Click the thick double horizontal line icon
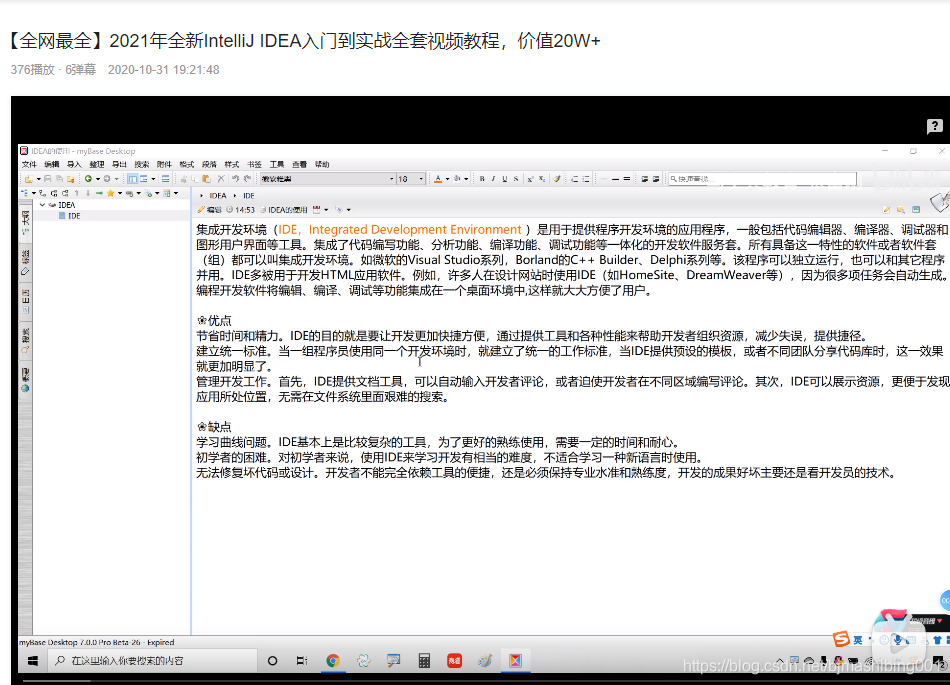950x685 pixels. click(626, 179)
